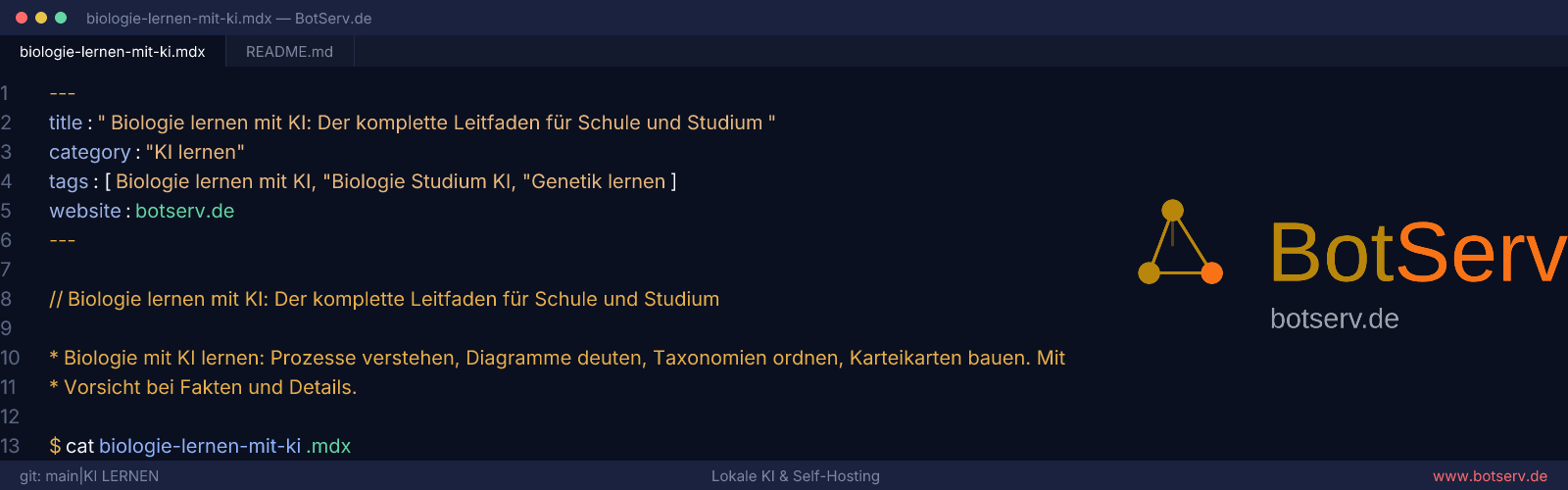
Task: Click line number 8 in the gutter
Action: point(6,299)
